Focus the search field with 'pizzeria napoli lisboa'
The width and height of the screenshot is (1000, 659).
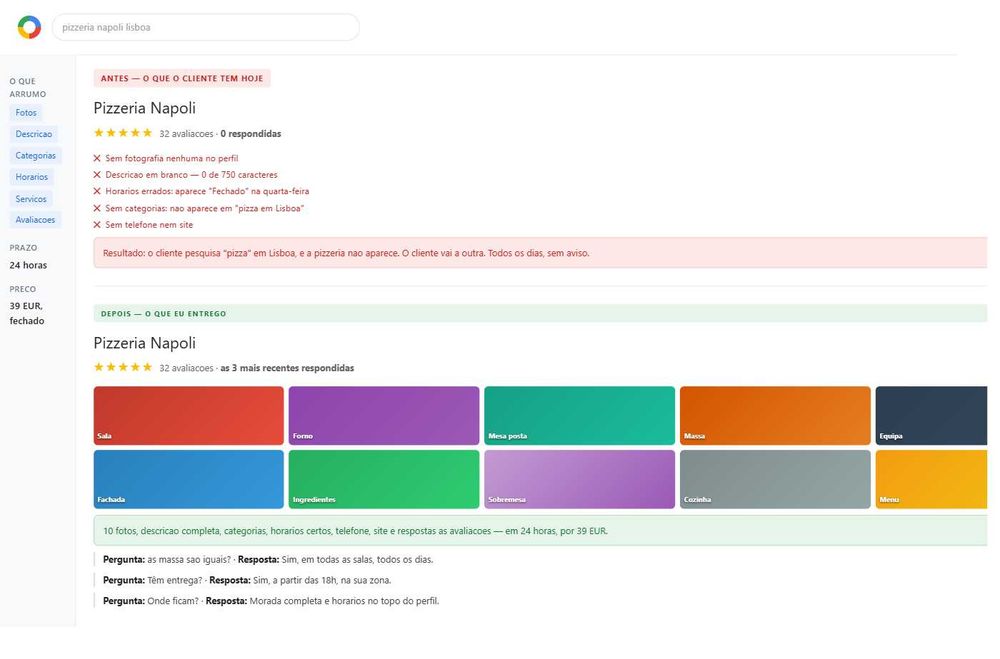[x=205, y=27]
